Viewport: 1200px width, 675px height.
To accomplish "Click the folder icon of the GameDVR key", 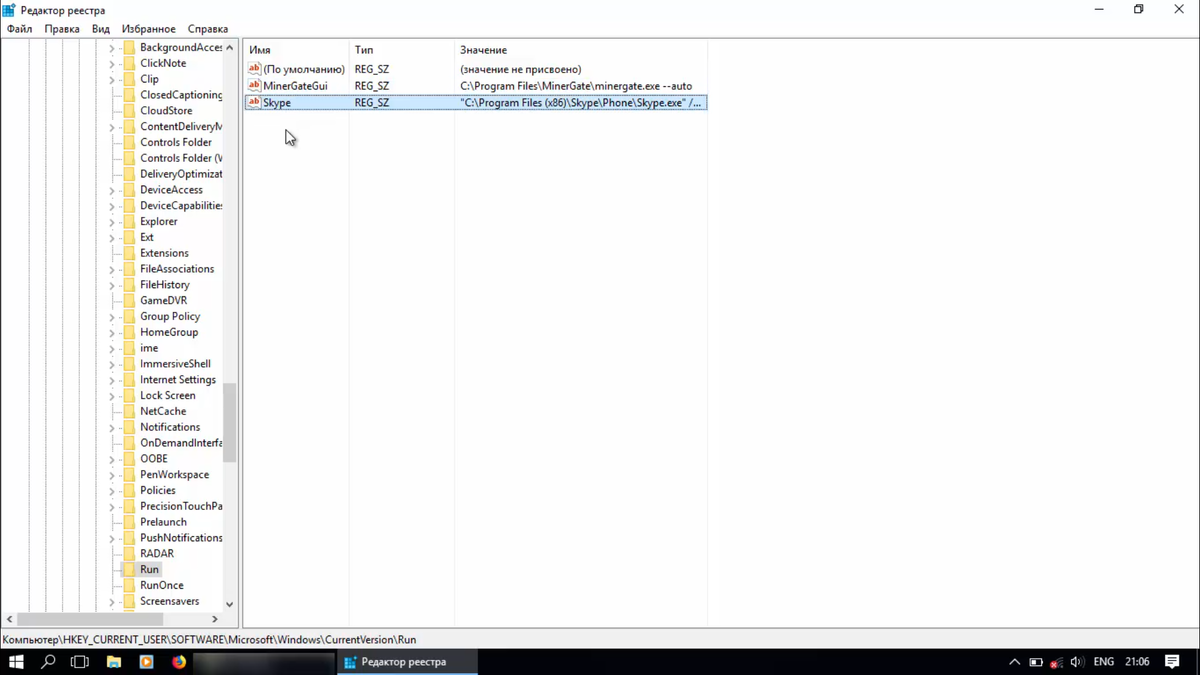I will (128, 300).
